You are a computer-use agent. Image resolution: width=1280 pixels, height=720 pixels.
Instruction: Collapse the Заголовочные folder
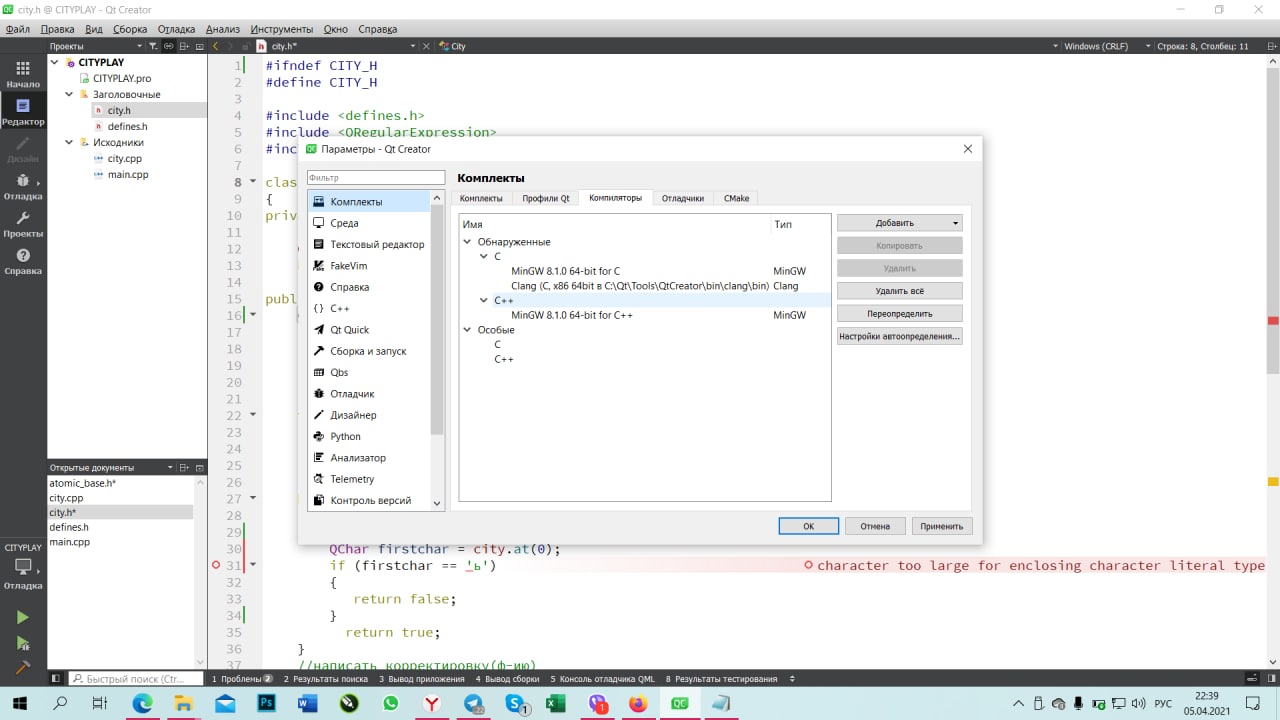70,94
